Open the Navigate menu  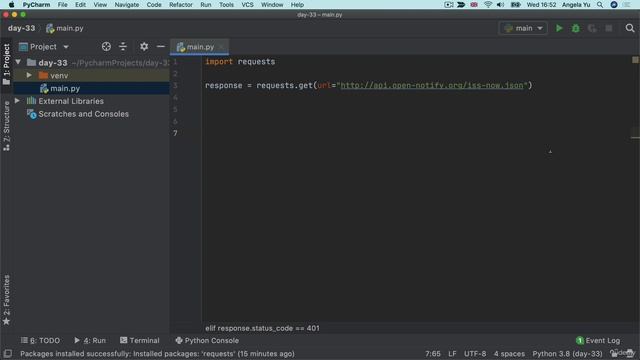point(127,4)
